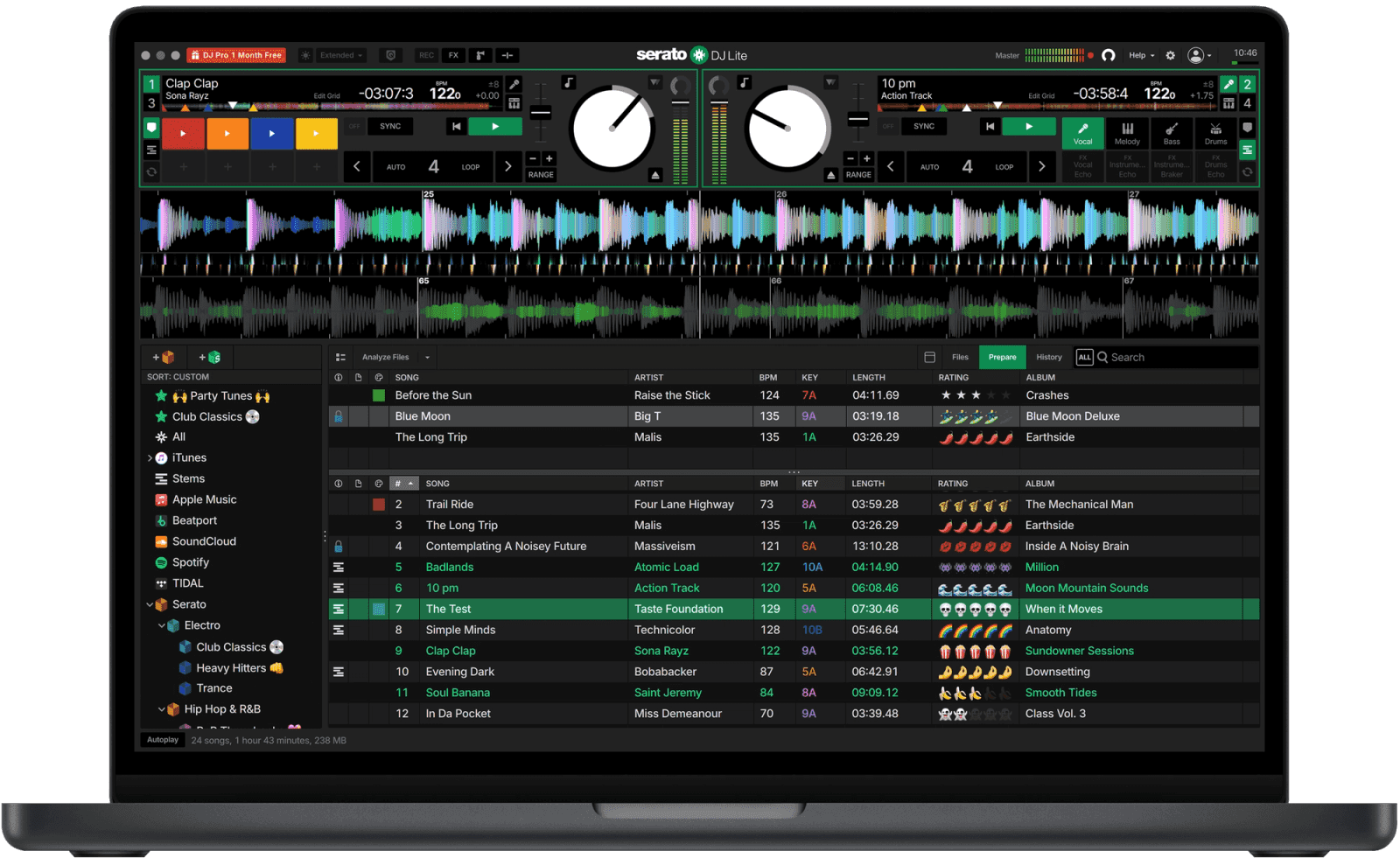Open the Files tab

(960, 357)
